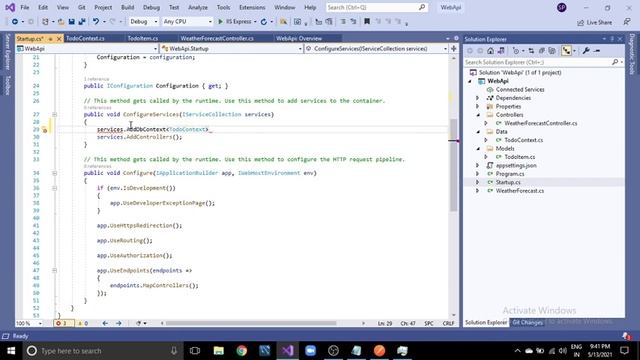
Task: Open the Debug menu
Action: pyautogui.click(x=151, y=7)
